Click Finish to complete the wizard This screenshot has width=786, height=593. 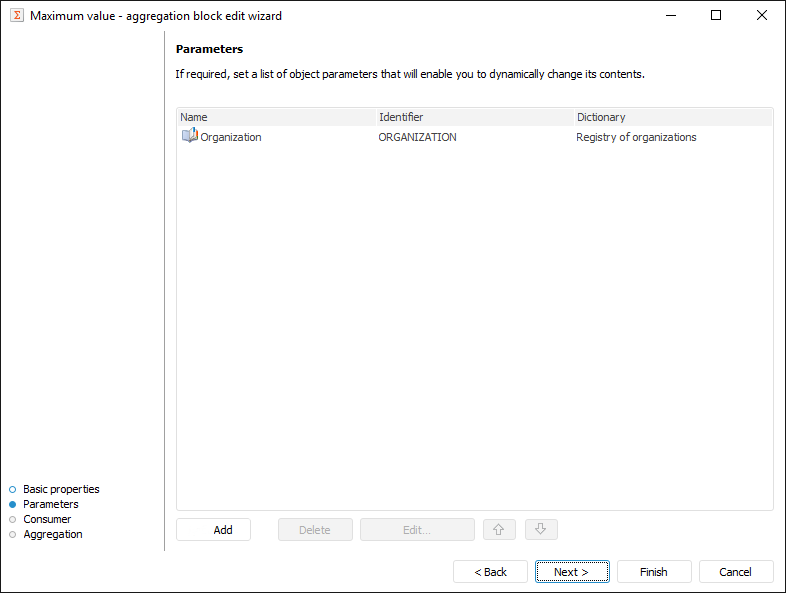[654, 572]
